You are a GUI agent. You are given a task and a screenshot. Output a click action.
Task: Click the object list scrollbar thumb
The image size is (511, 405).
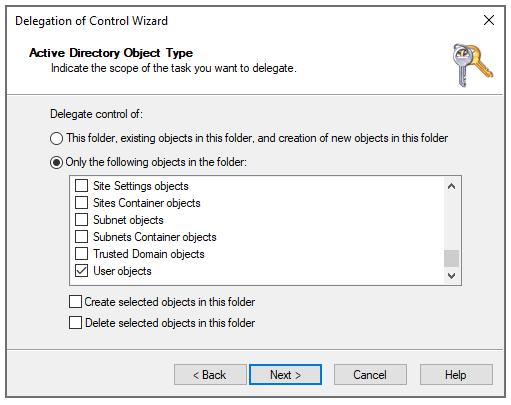451,258
